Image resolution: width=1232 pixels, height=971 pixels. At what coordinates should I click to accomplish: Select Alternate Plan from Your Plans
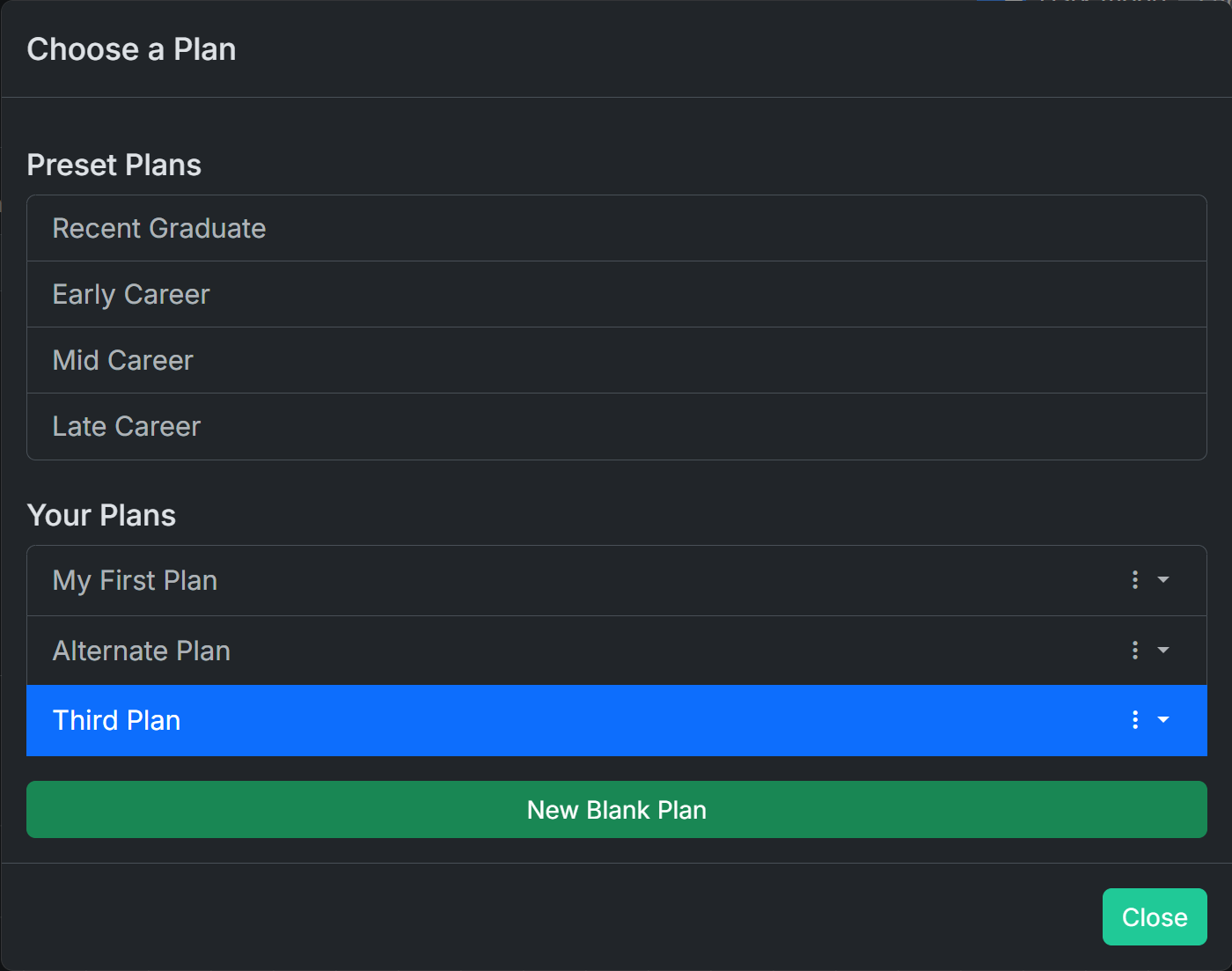point(528,651)
